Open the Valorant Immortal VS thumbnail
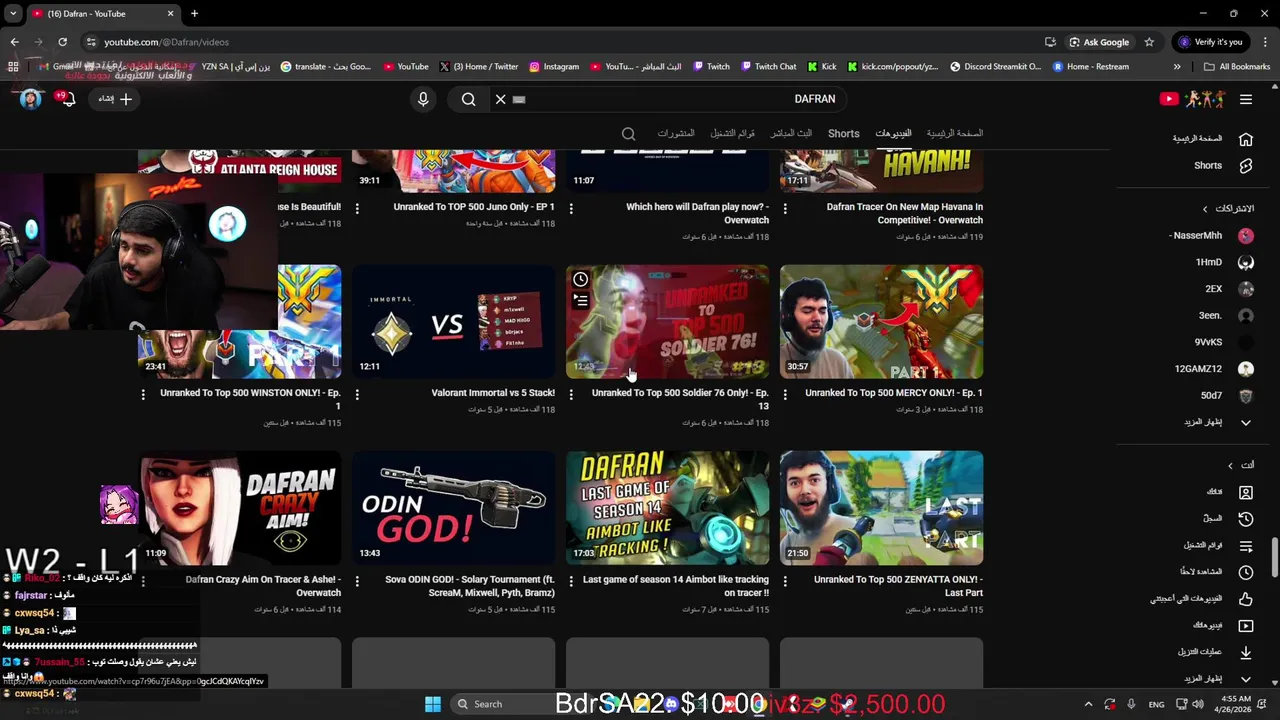Viewport: 1280px width, 720px height. [x=453, y=321]
